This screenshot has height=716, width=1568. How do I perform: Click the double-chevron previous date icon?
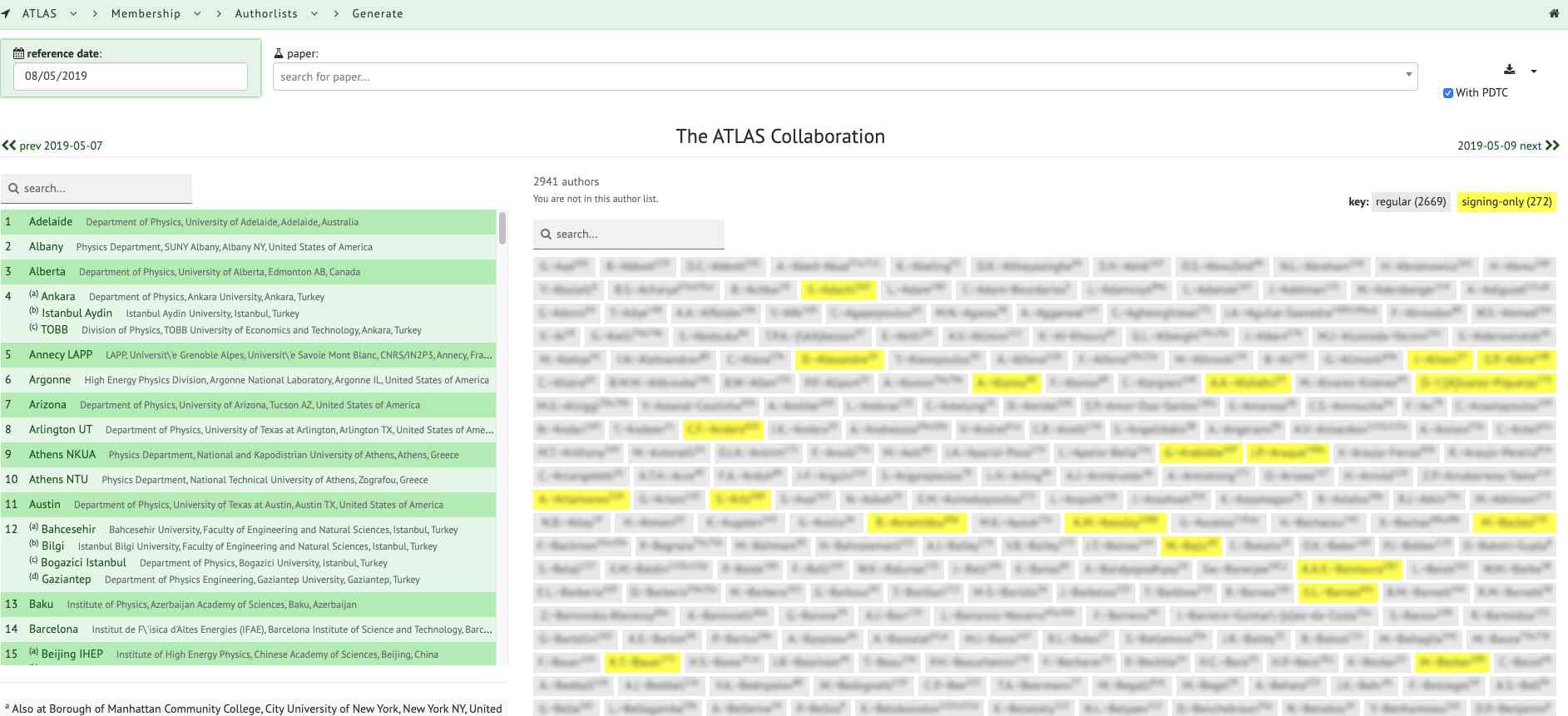[9, 145]
